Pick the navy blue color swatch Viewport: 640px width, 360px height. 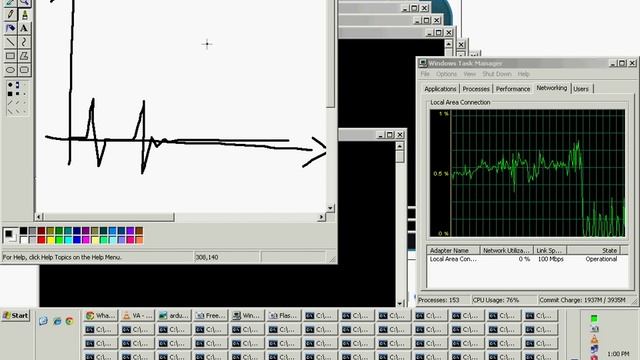pyautogui.click(x=77, y=231)
